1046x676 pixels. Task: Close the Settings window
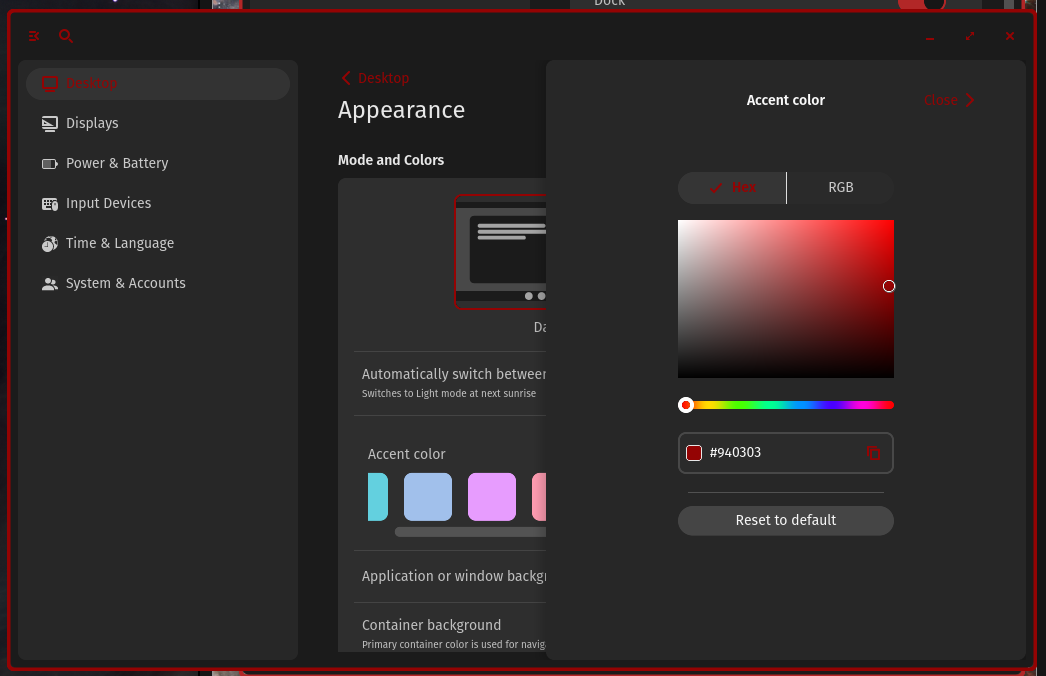click(1010, 36)
